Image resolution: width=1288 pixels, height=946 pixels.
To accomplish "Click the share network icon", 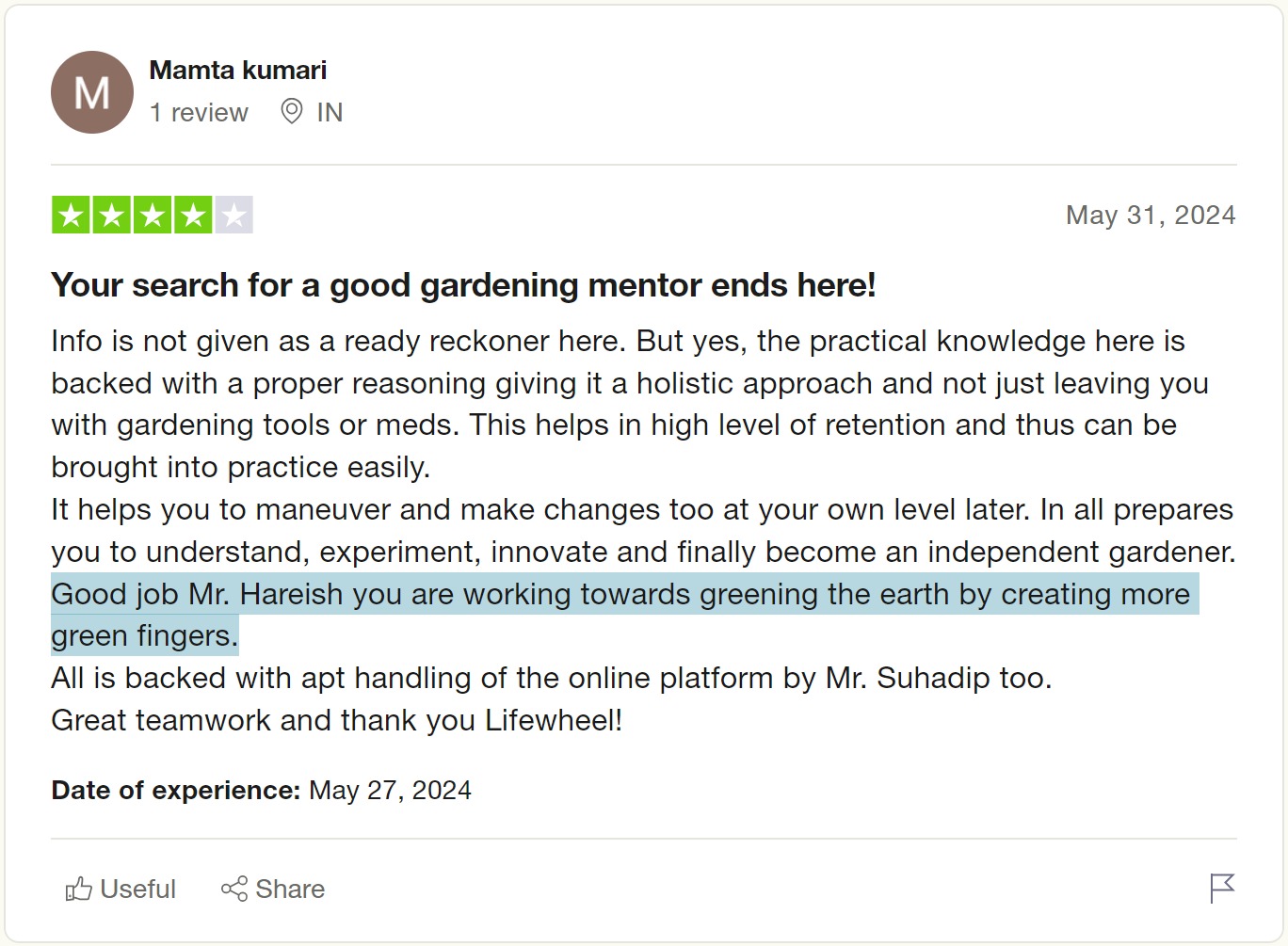I will click(233, 889).
